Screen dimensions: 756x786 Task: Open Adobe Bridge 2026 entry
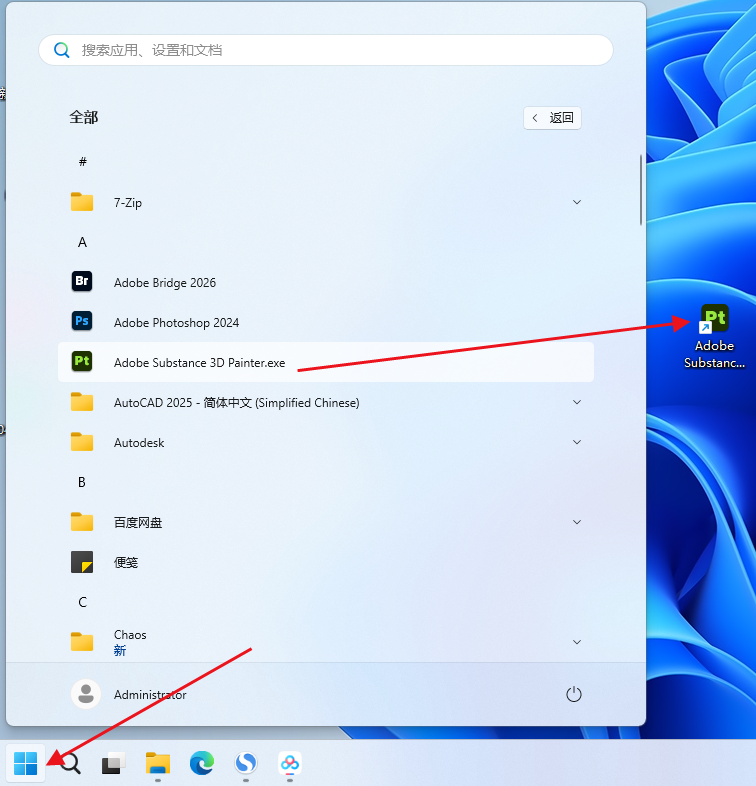326,282
